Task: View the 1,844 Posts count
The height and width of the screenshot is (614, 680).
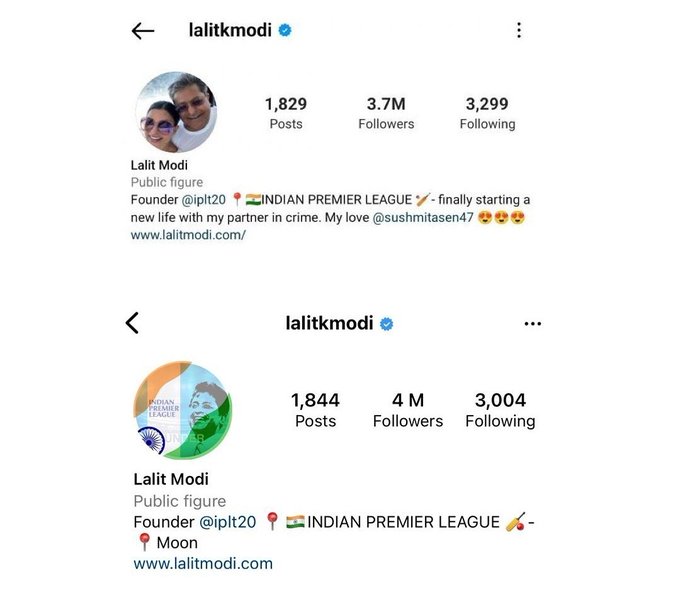Action: [315, 410]
